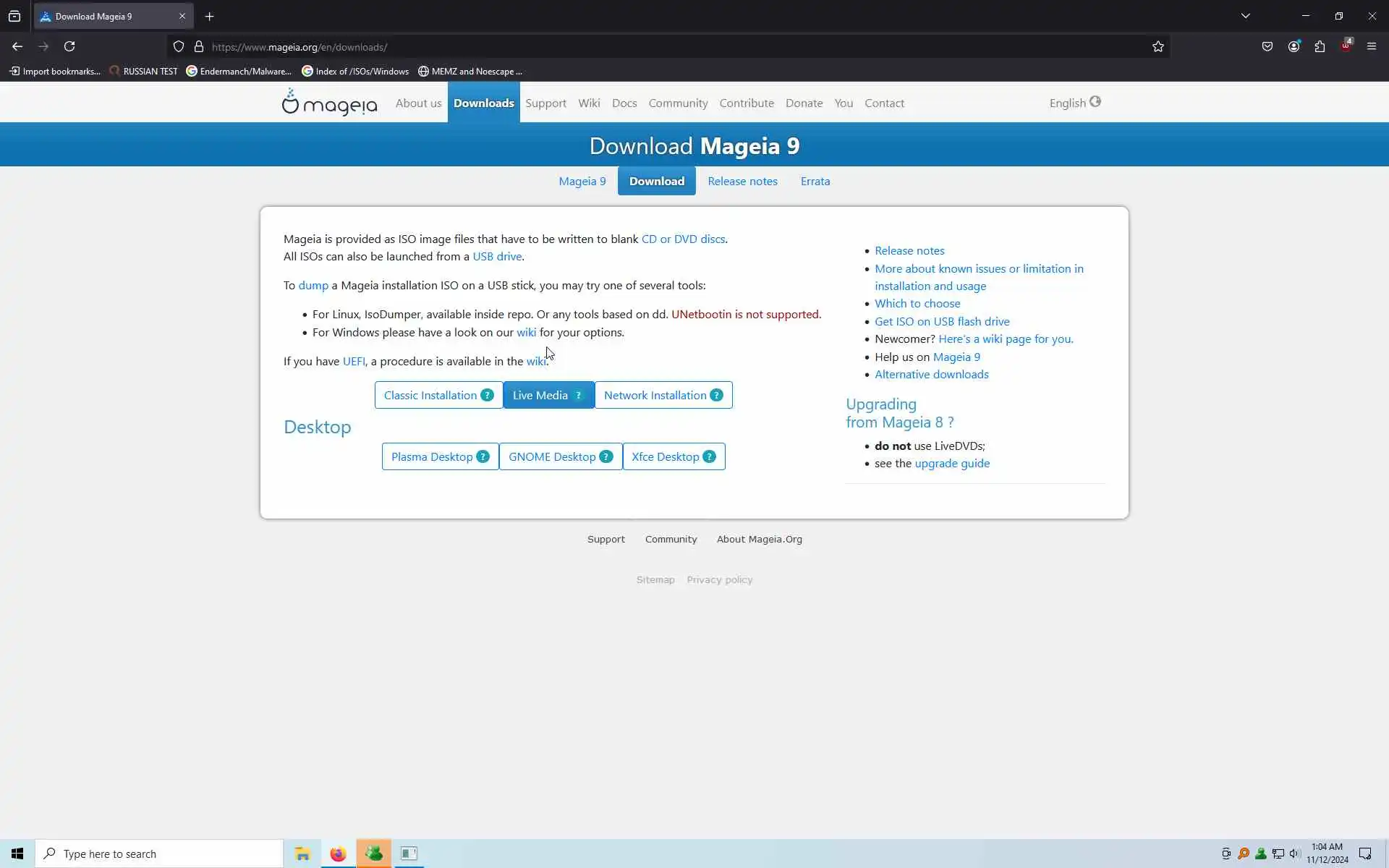Choose the Xfce Desktop option
The image size is (1389, 868).
click(665, 456)
